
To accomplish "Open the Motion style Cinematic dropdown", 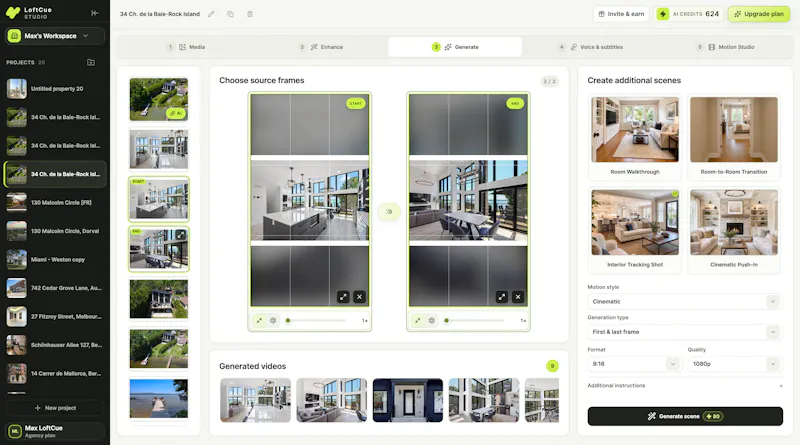I will 685,302.
